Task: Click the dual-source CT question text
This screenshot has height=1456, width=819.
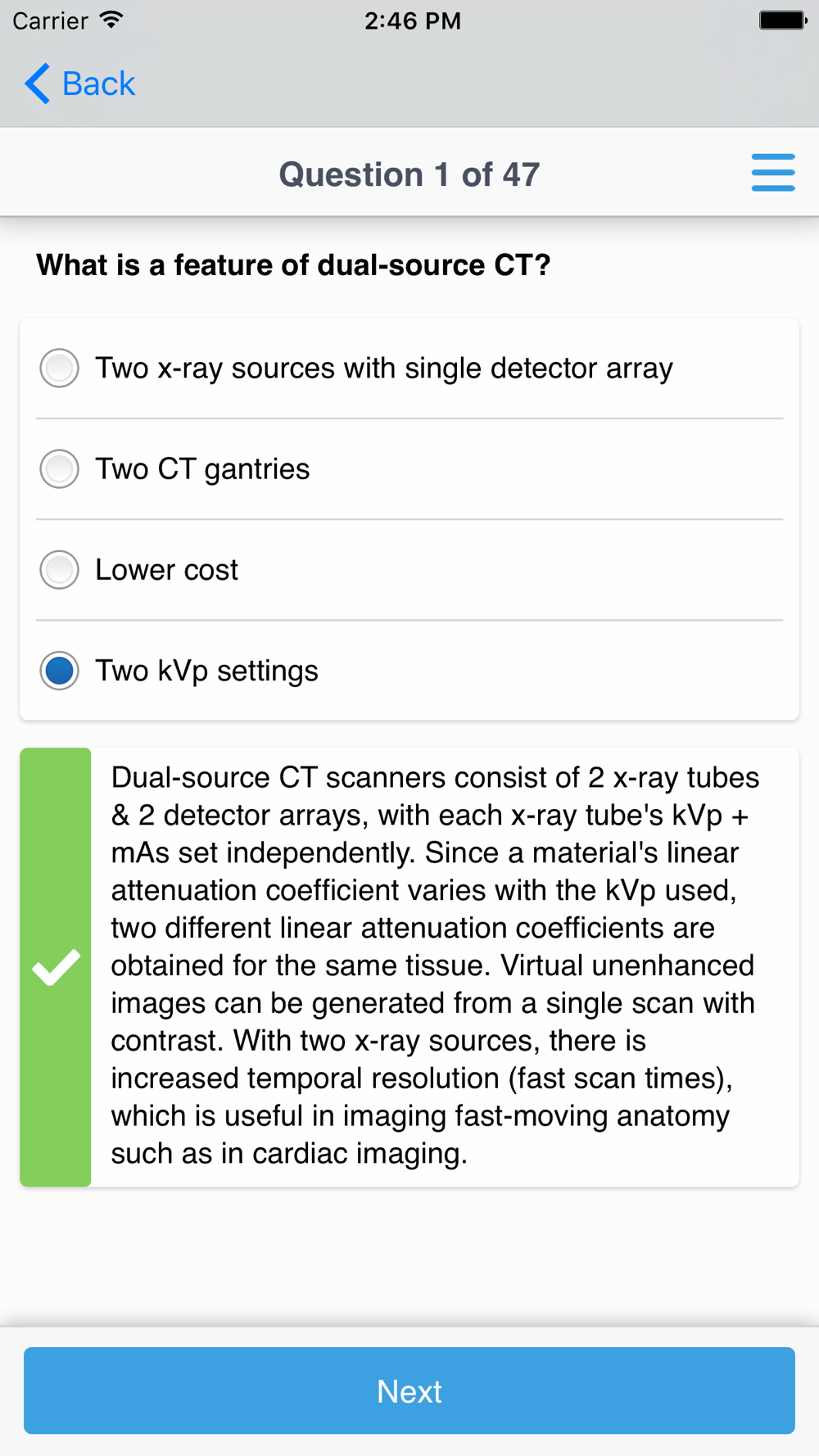Action: [293, 265]
